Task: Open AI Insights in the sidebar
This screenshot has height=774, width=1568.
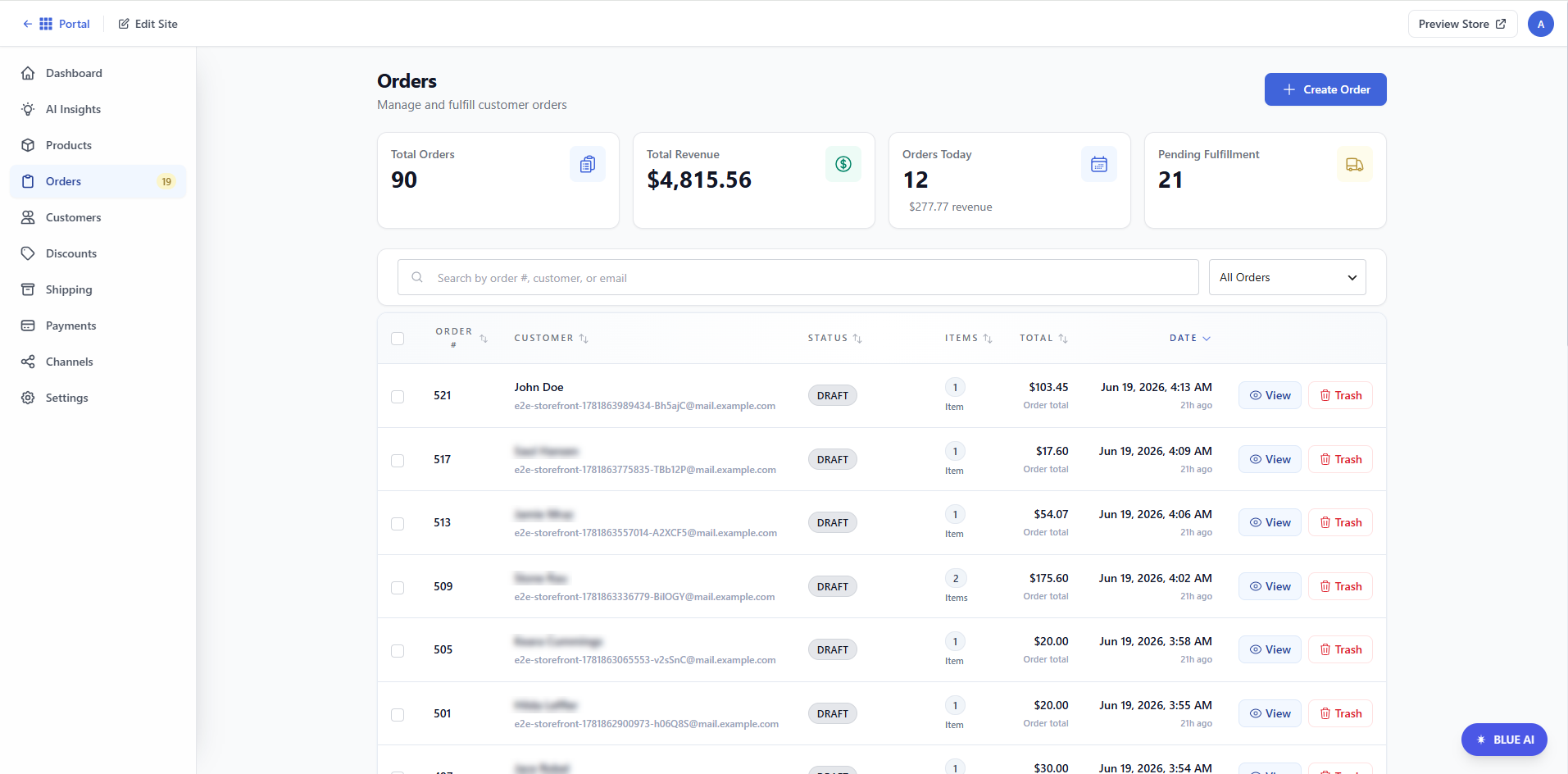Action: click(98, 109)
